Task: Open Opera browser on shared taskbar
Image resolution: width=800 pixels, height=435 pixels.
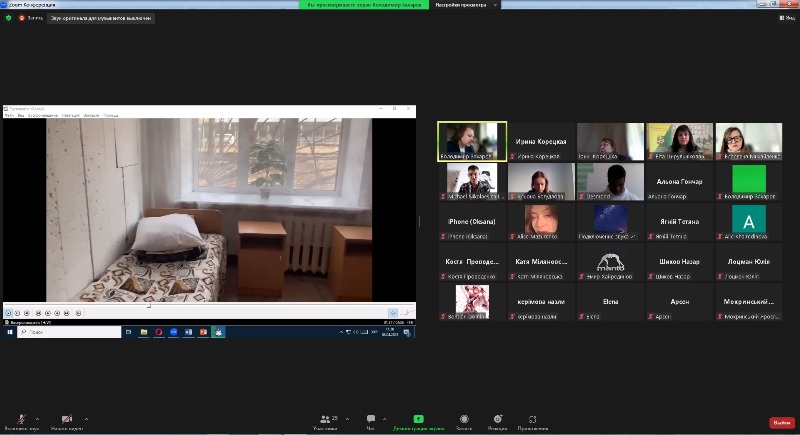Action: coord(159,332)
